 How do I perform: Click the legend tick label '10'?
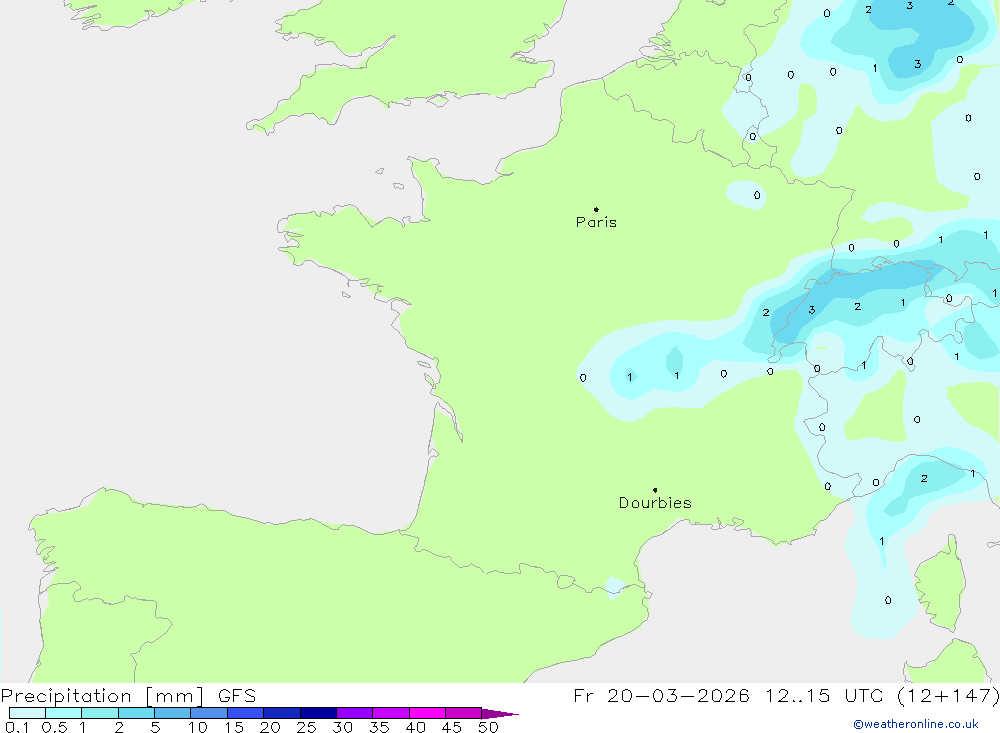pos(197,727)
